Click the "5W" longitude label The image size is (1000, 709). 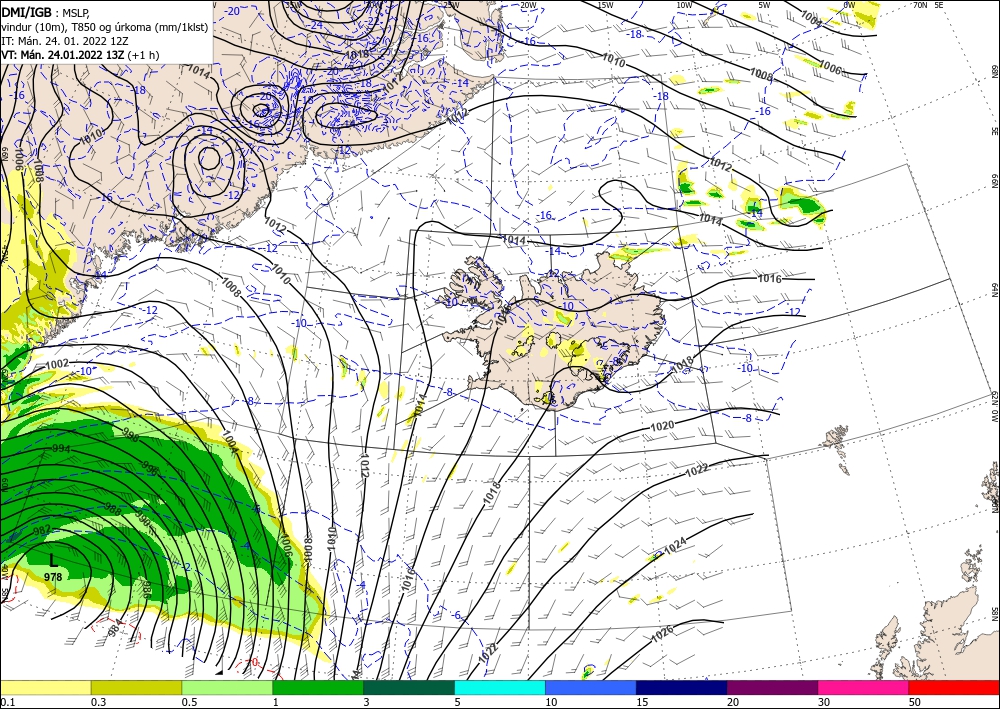(764, 5)
